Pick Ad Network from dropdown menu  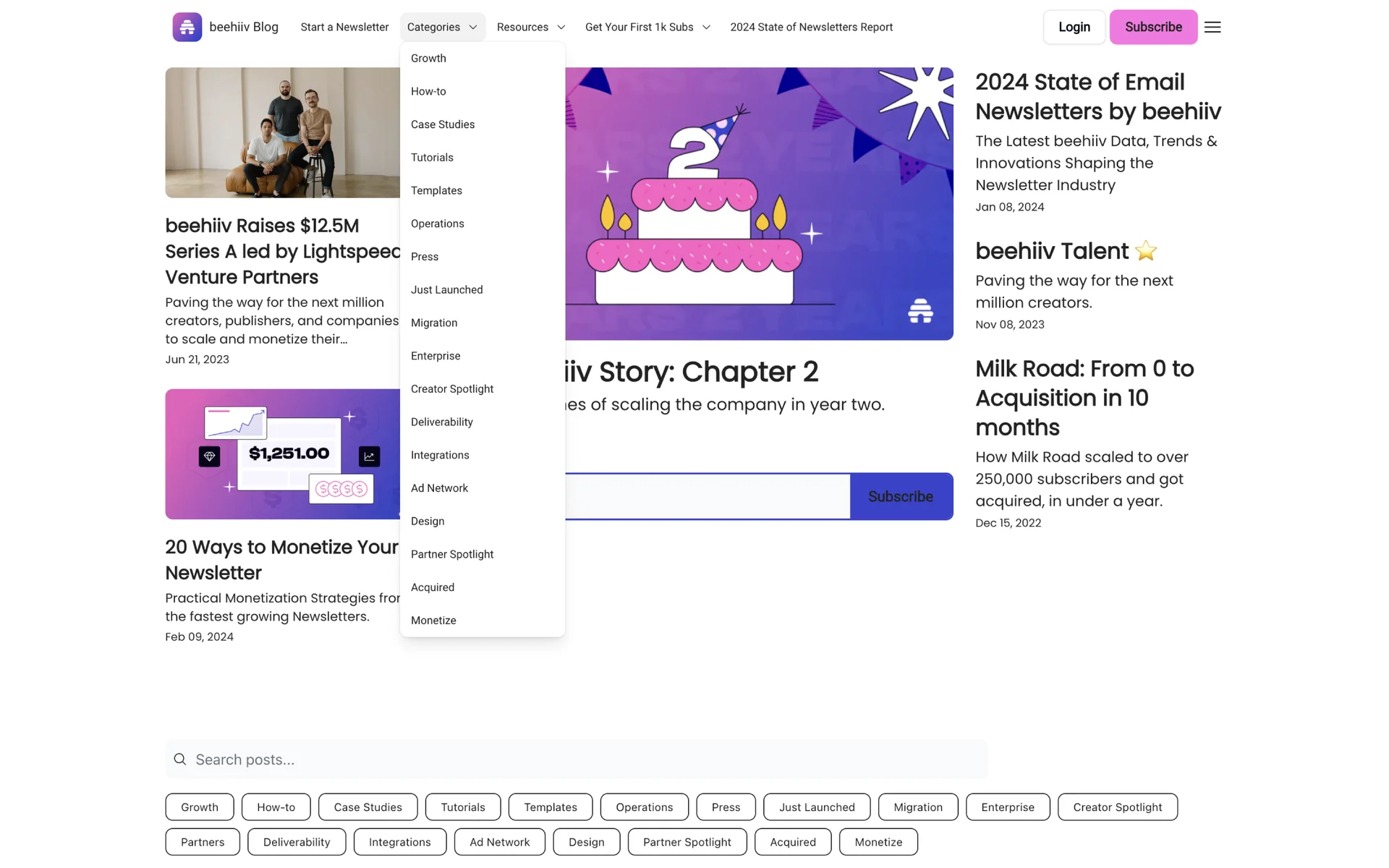tap(439, 488)
